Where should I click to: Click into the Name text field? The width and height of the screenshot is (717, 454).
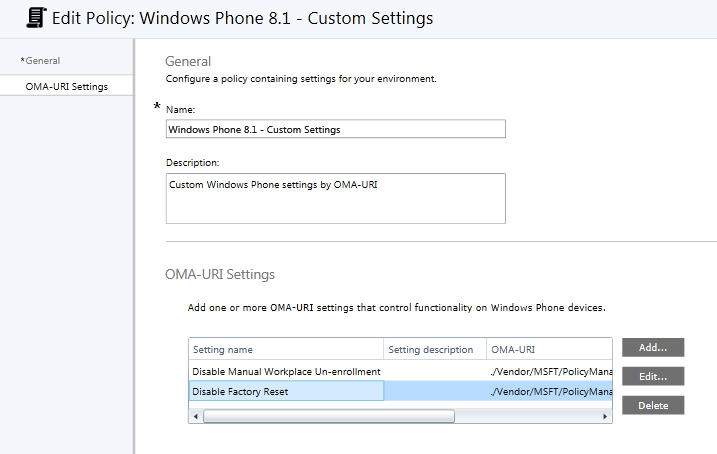335,129
